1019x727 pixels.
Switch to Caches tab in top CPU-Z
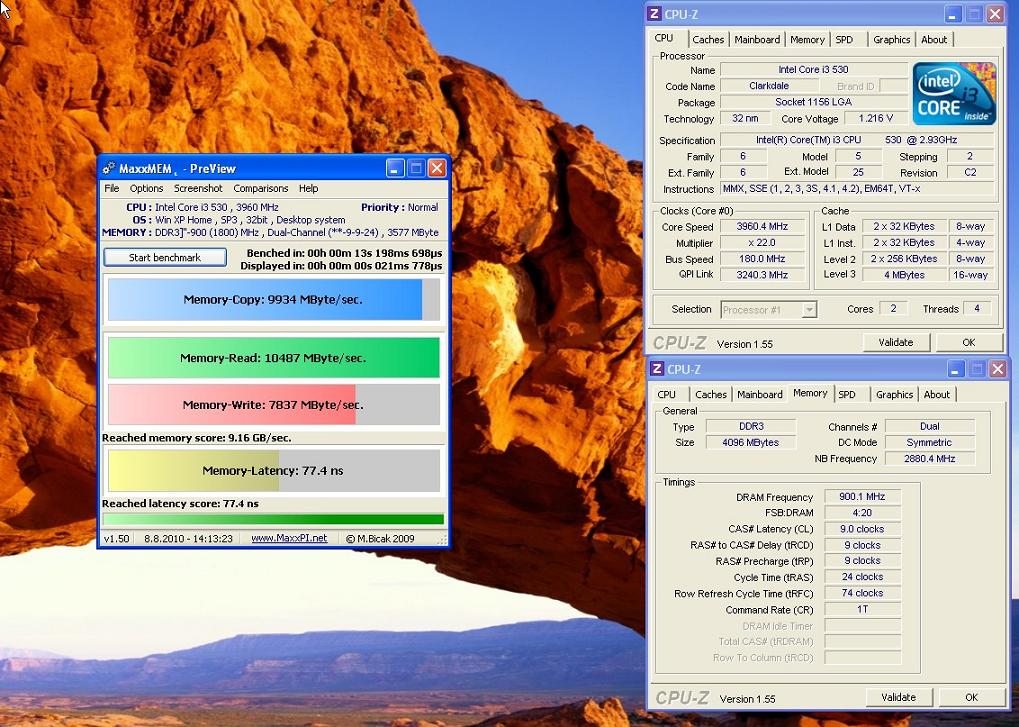(x=708, y=40)
